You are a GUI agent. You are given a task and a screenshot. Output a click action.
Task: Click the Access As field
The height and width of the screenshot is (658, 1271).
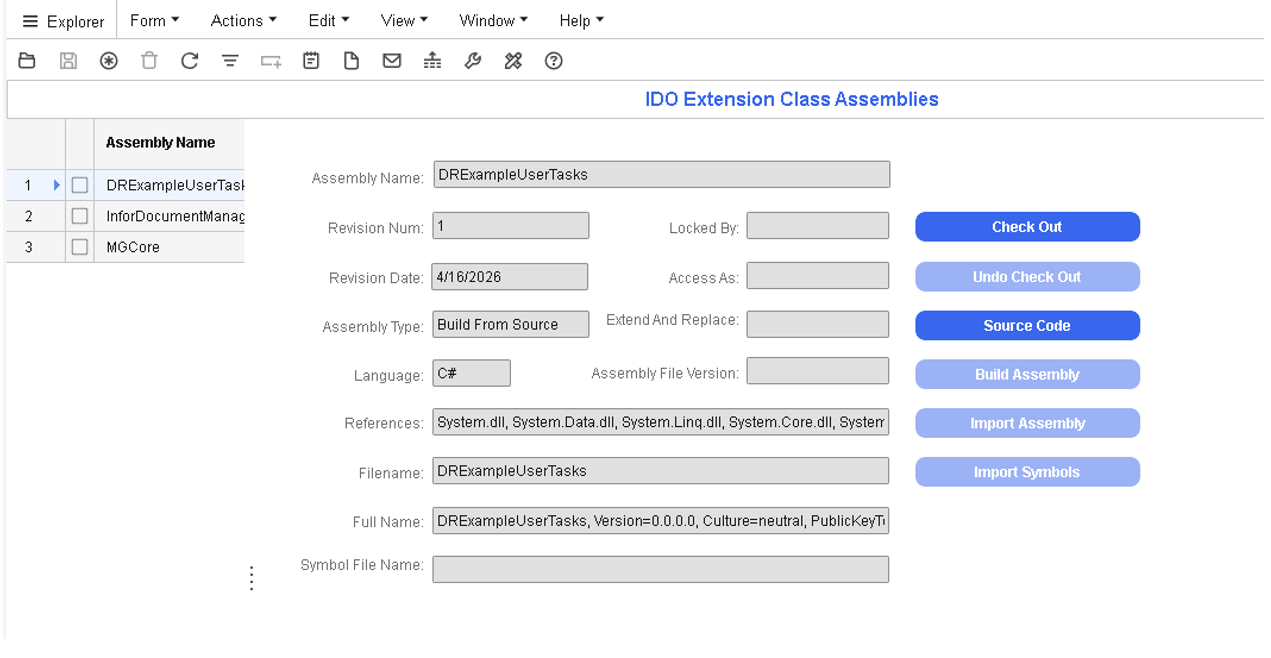coord(818,276)
